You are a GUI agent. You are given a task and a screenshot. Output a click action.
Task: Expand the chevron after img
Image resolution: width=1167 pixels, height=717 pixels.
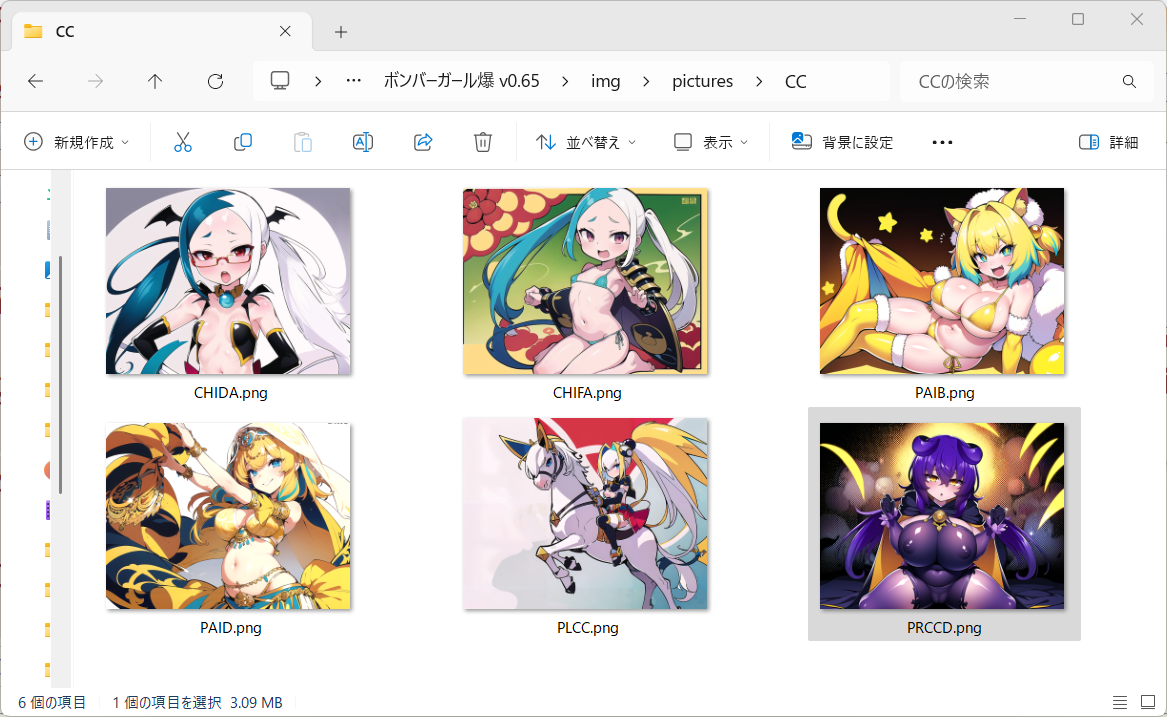click(x=646, y=81)
